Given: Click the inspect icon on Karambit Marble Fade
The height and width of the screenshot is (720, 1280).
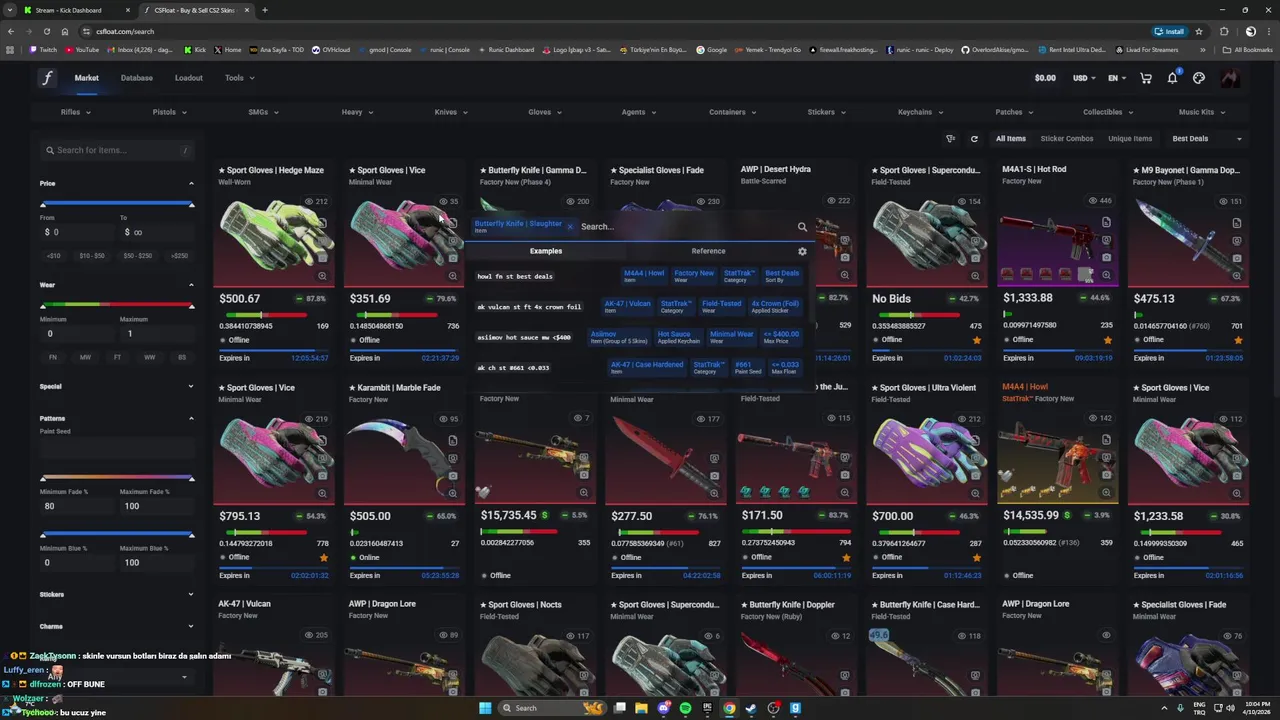Looking at the screenshot, I should 453,458.
